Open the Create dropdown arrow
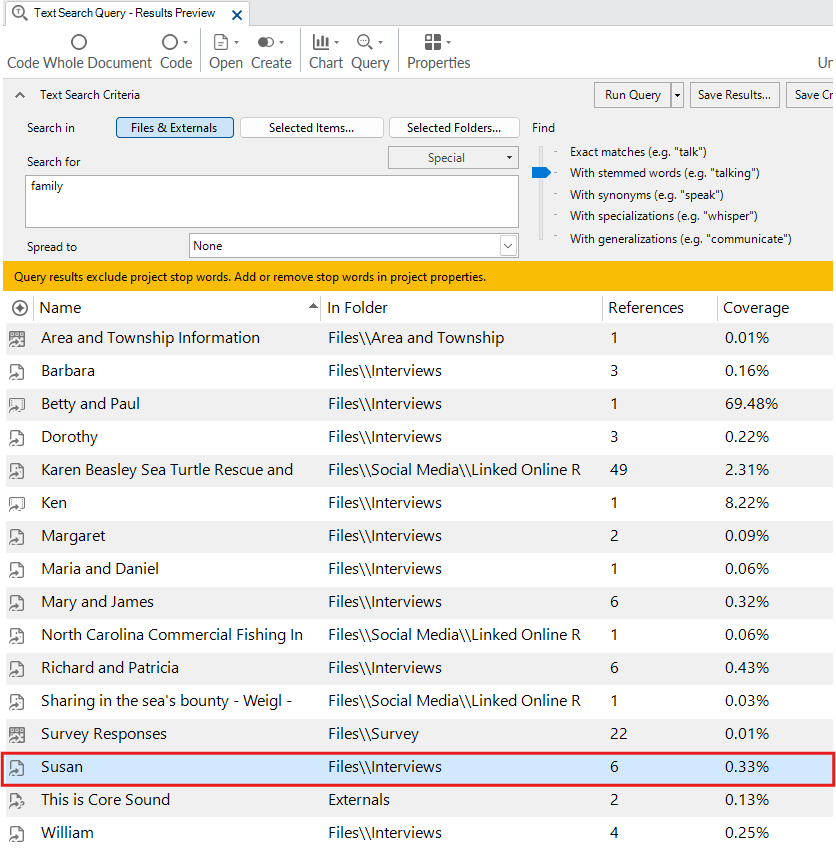The image size is (836, 852). (281, 42)
